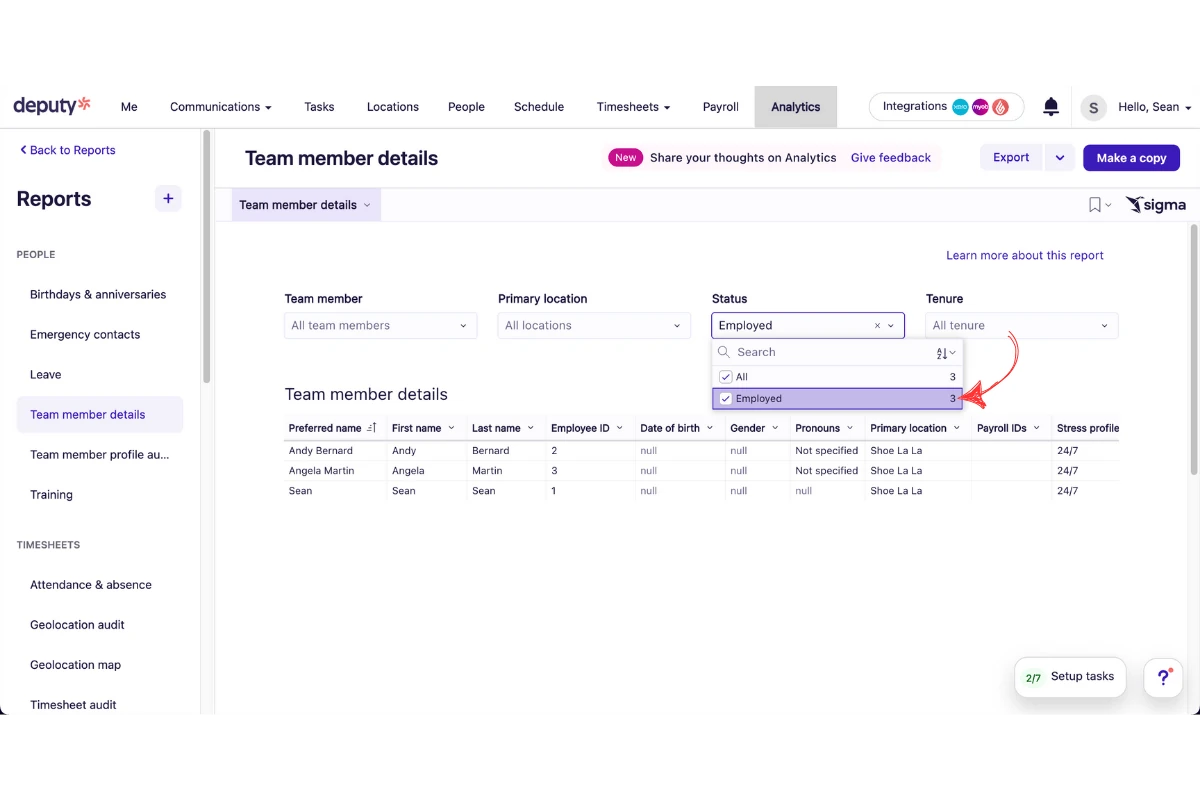Click the report area vertical scrollbar
The height and width of the screenshot is (800, 1200).
1194,350
